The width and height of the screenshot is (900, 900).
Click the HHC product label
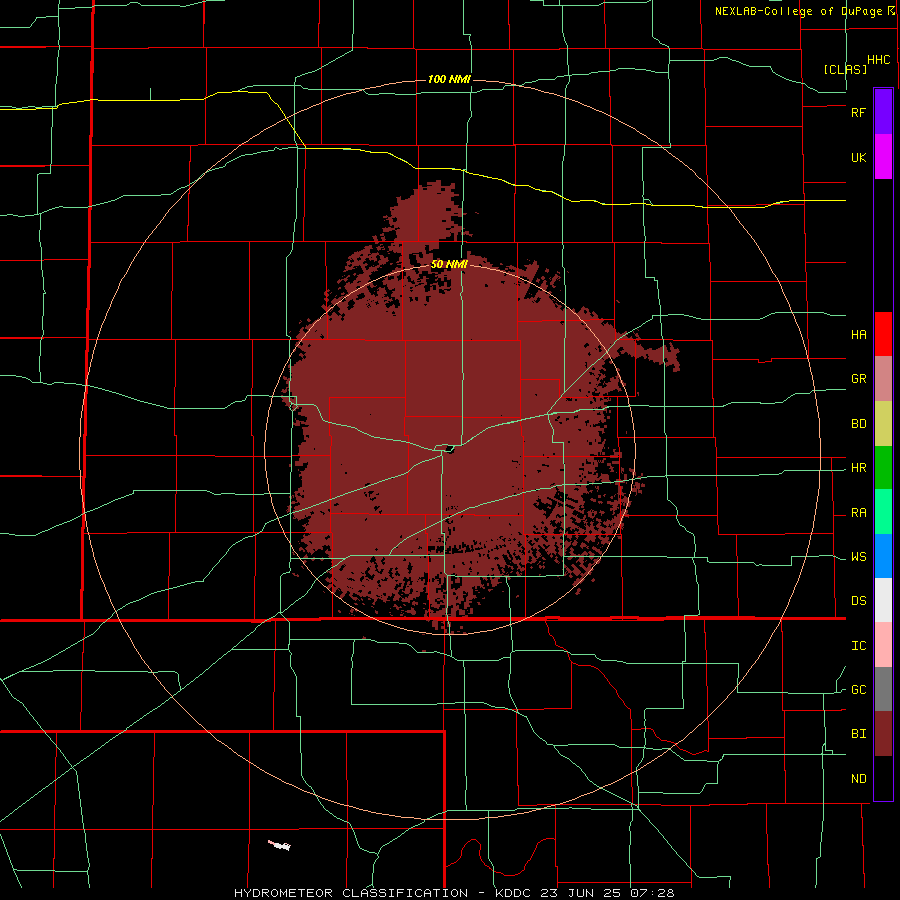point(878,60)
